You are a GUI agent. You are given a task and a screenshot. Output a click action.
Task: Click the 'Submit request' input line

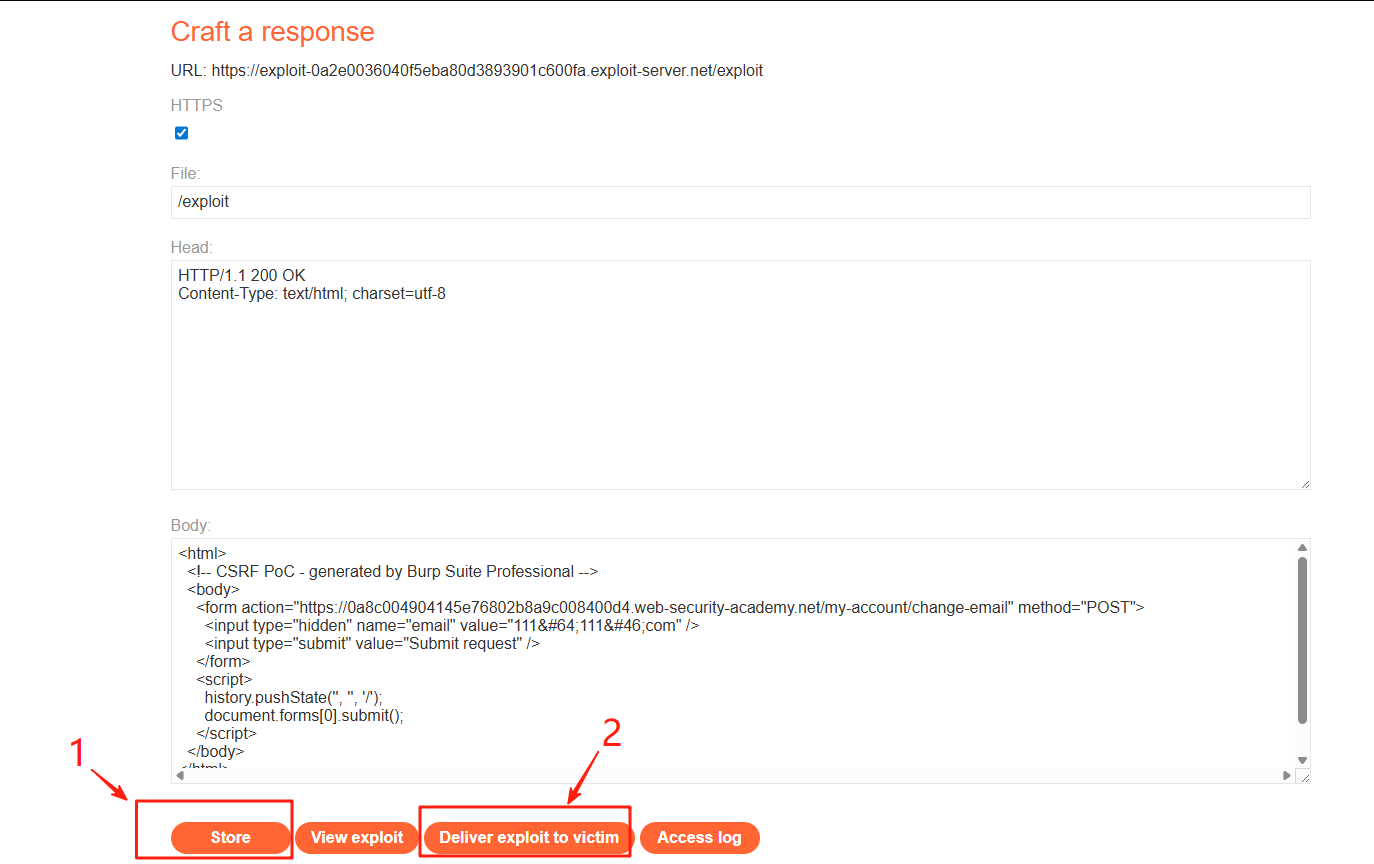tap(372, 644)
